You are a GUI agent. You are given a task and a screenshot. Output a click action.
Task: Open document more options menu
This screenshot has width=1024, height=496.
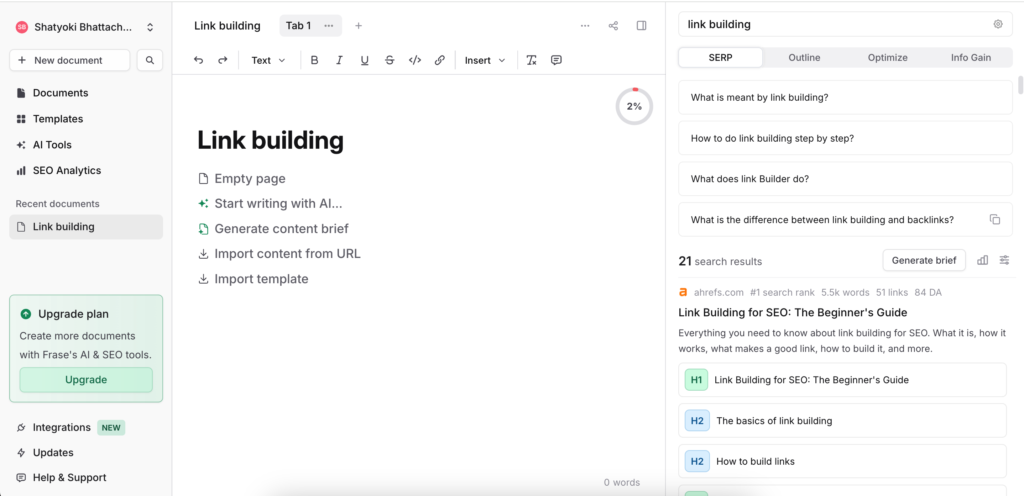pos(585,25)
